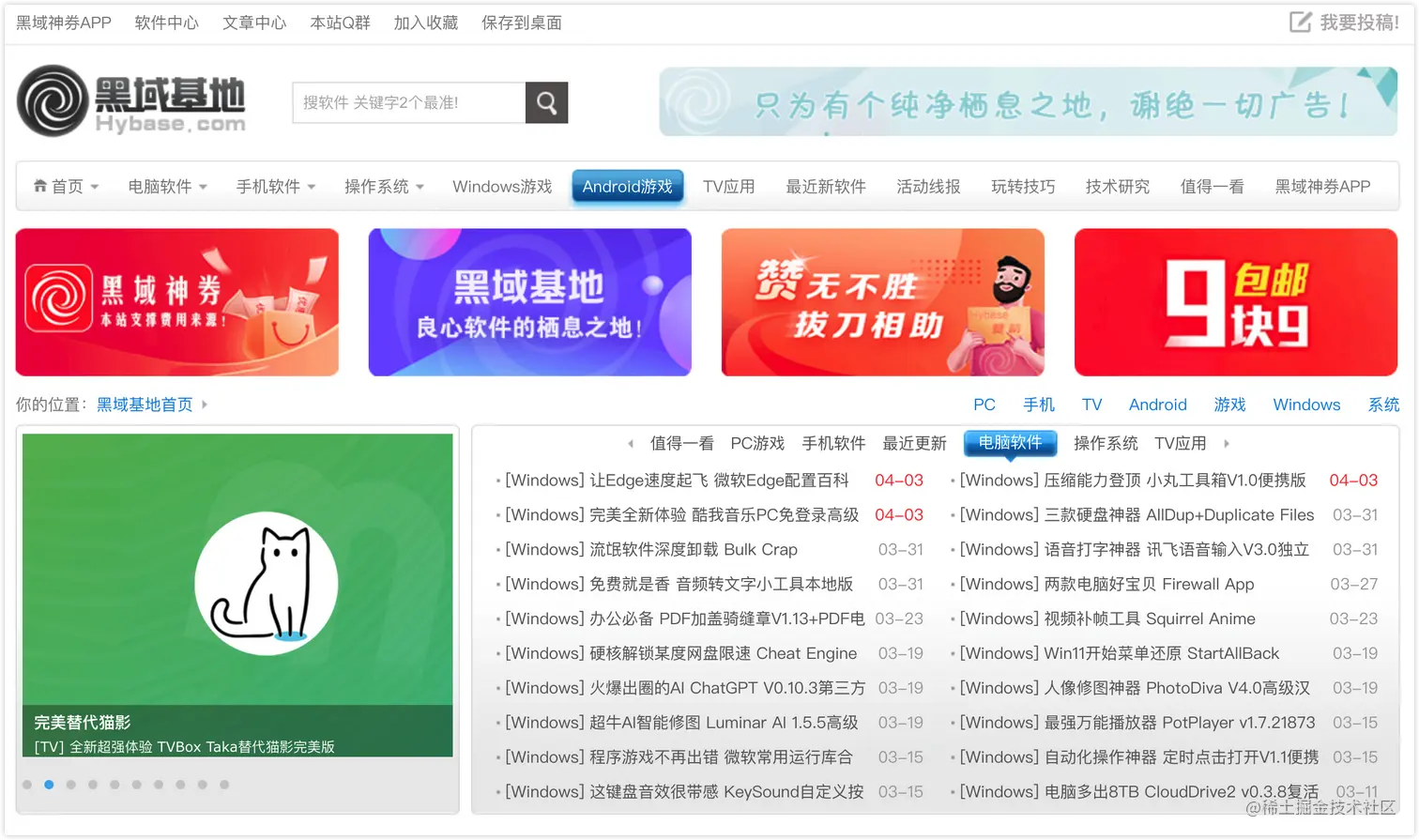This screenshot has width=1419, height=840.
Task: Switch to 值得一看 list tab
Action: [x=682, y=443]
